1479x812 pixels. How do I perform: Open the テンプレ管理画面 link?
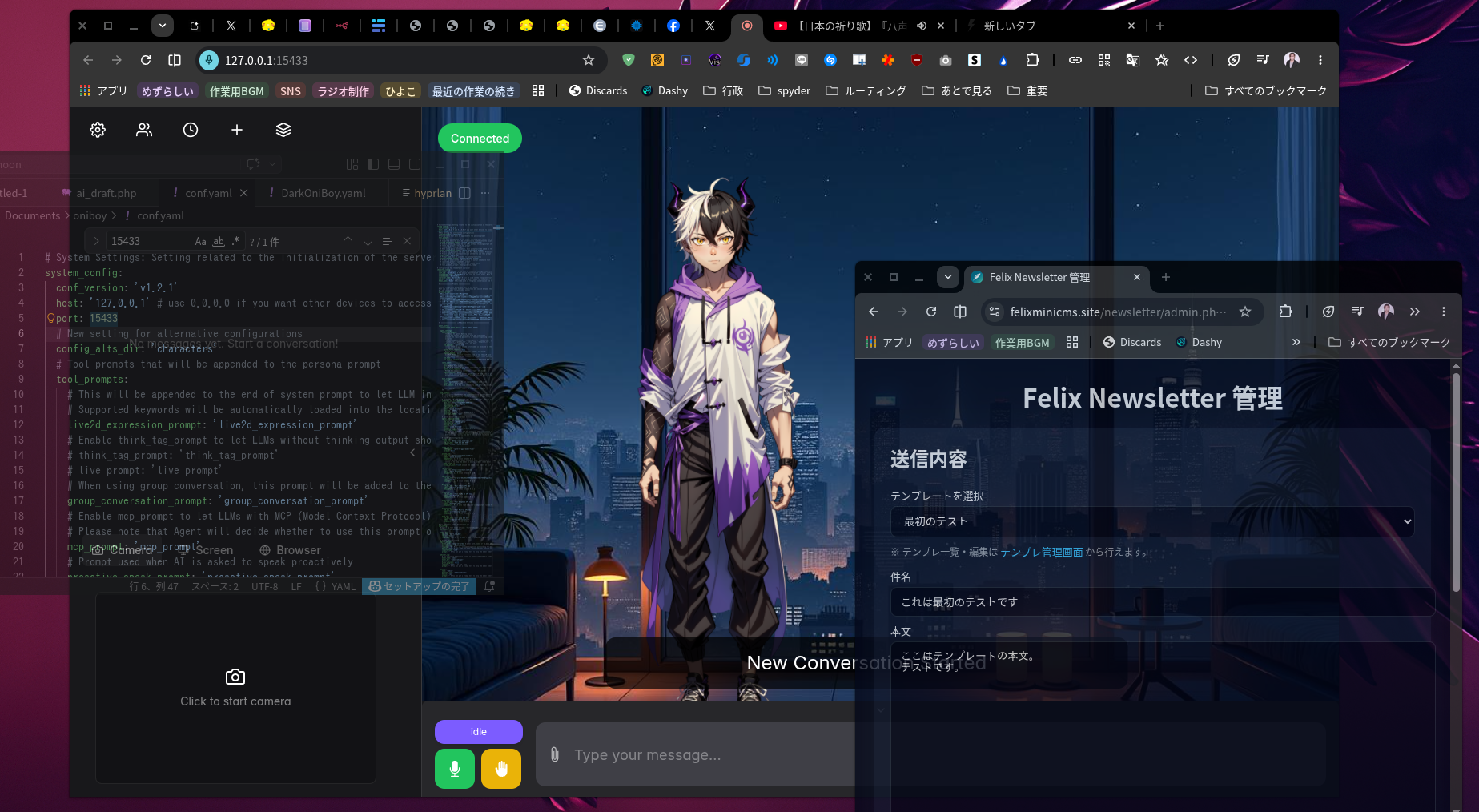point(1042,552)
